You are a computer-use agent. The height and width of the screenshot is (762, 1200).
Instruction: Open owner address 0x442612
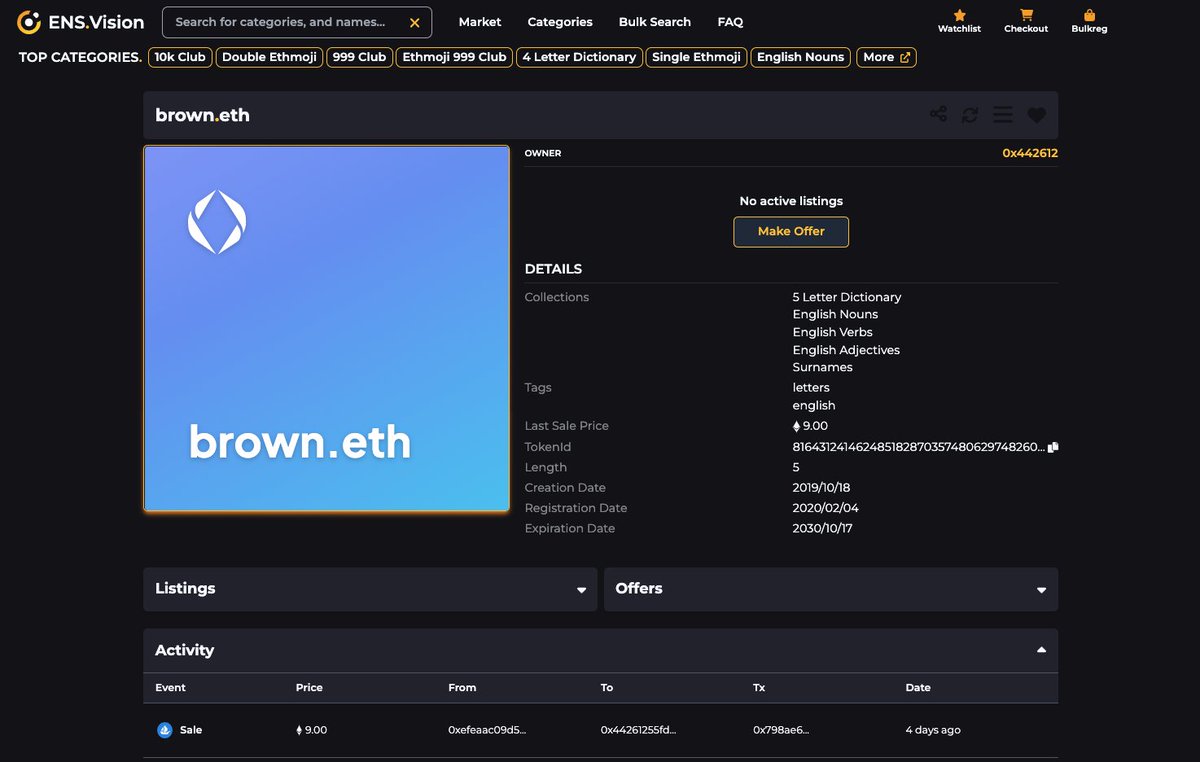pos(1030,153)
